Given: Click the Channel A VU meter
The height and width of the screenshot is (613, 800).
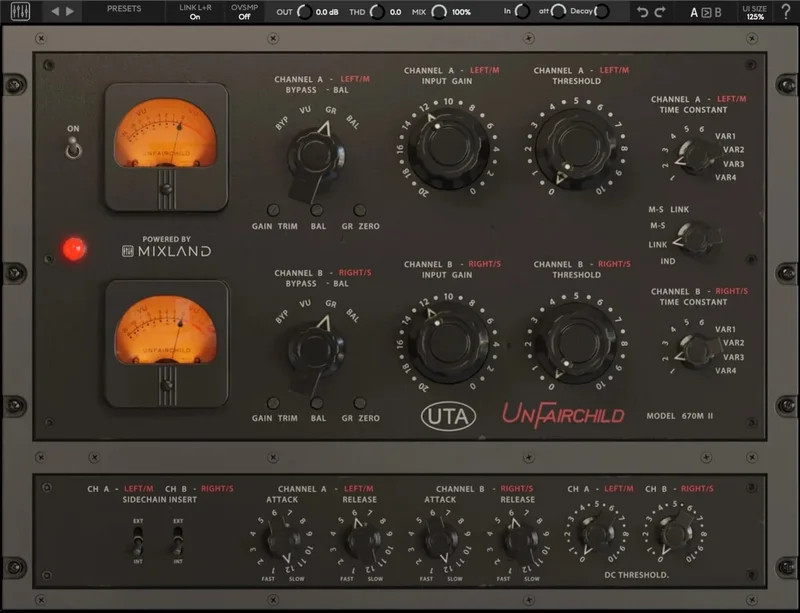Looking at the screenshot, I should point(166,147).
